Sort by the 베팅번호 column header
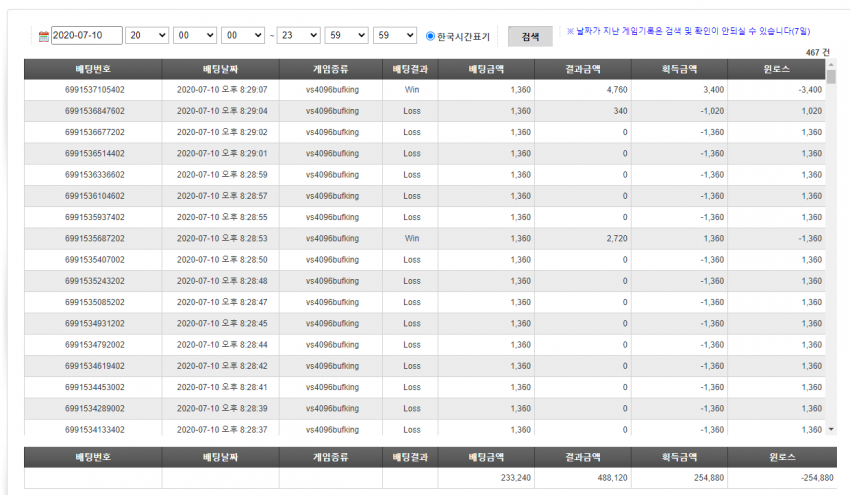Viewport: 850px width, 495px height. pyautogui.click(x=93, y=69)
